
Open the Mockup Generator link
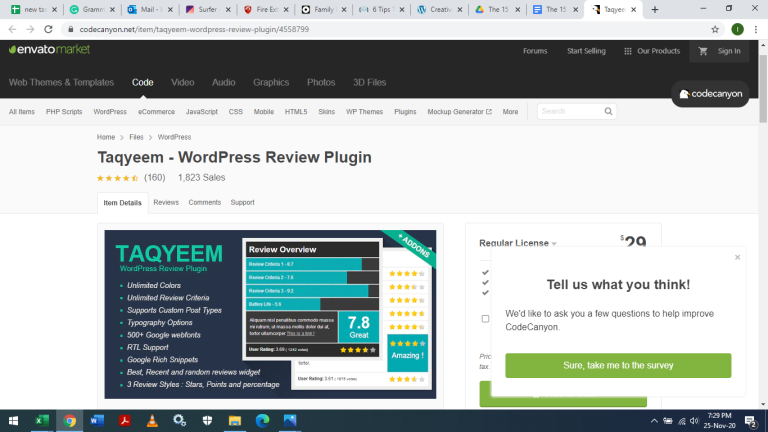(459, 112)
